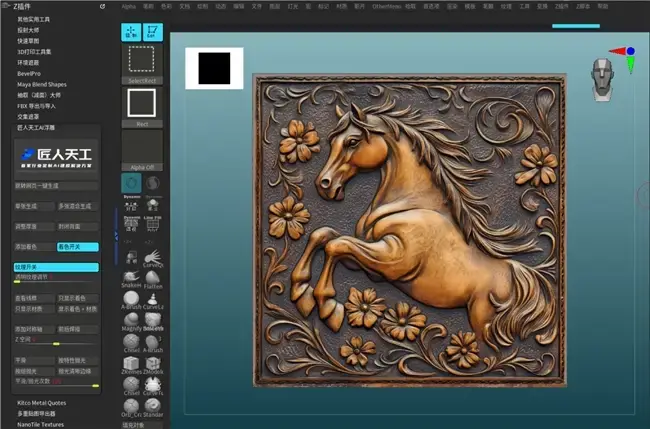Open the SelectRect selection tool
The width and height of the screenshot is (650, 429).
(x=142, y=60)
